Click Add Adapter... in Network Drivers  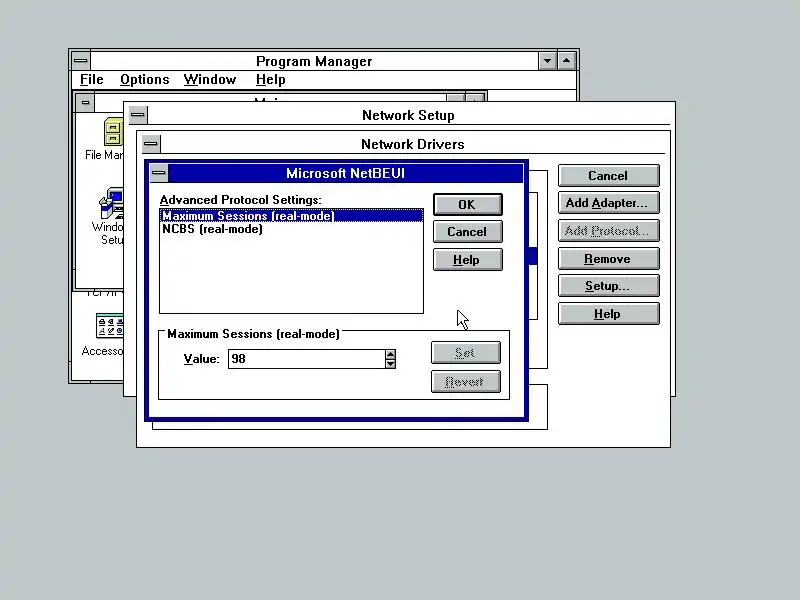coord(608,203)
